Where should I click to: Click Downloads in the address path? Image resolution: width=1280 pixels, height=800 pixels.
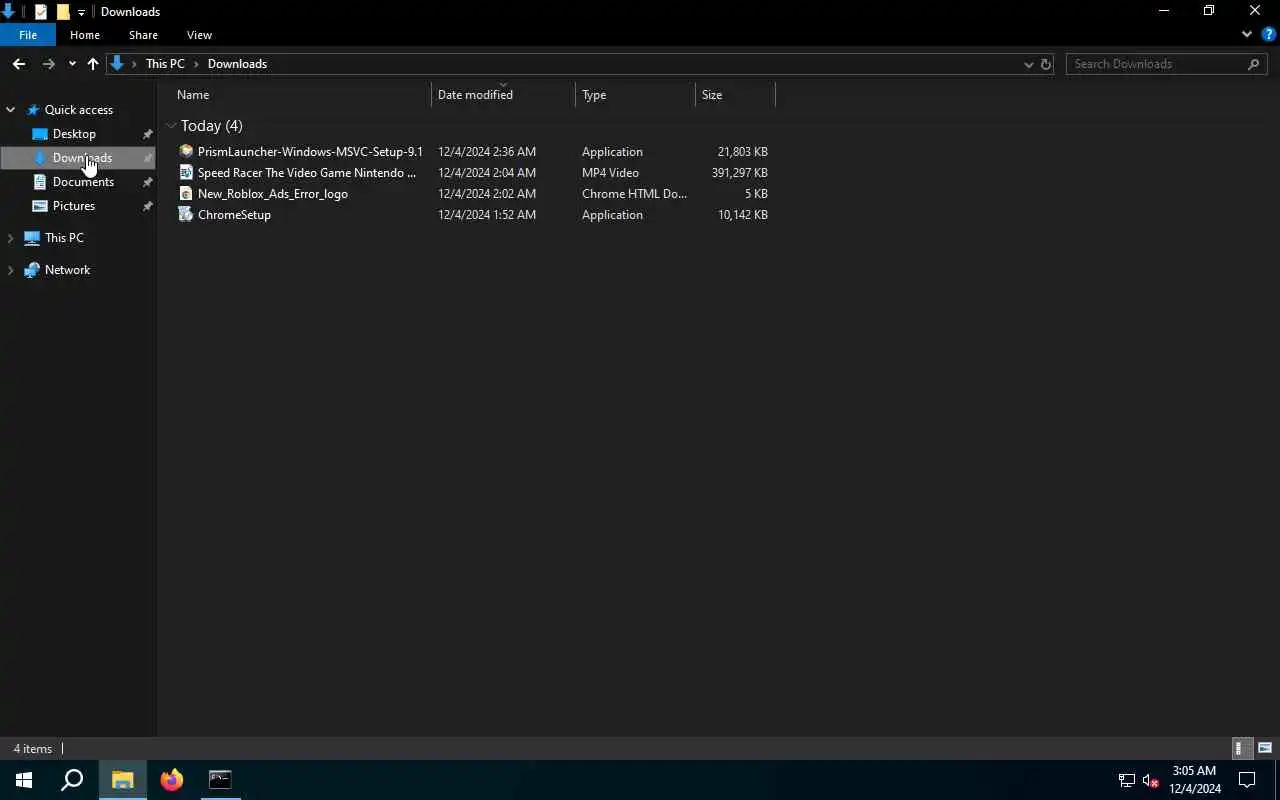click(237, 64)
